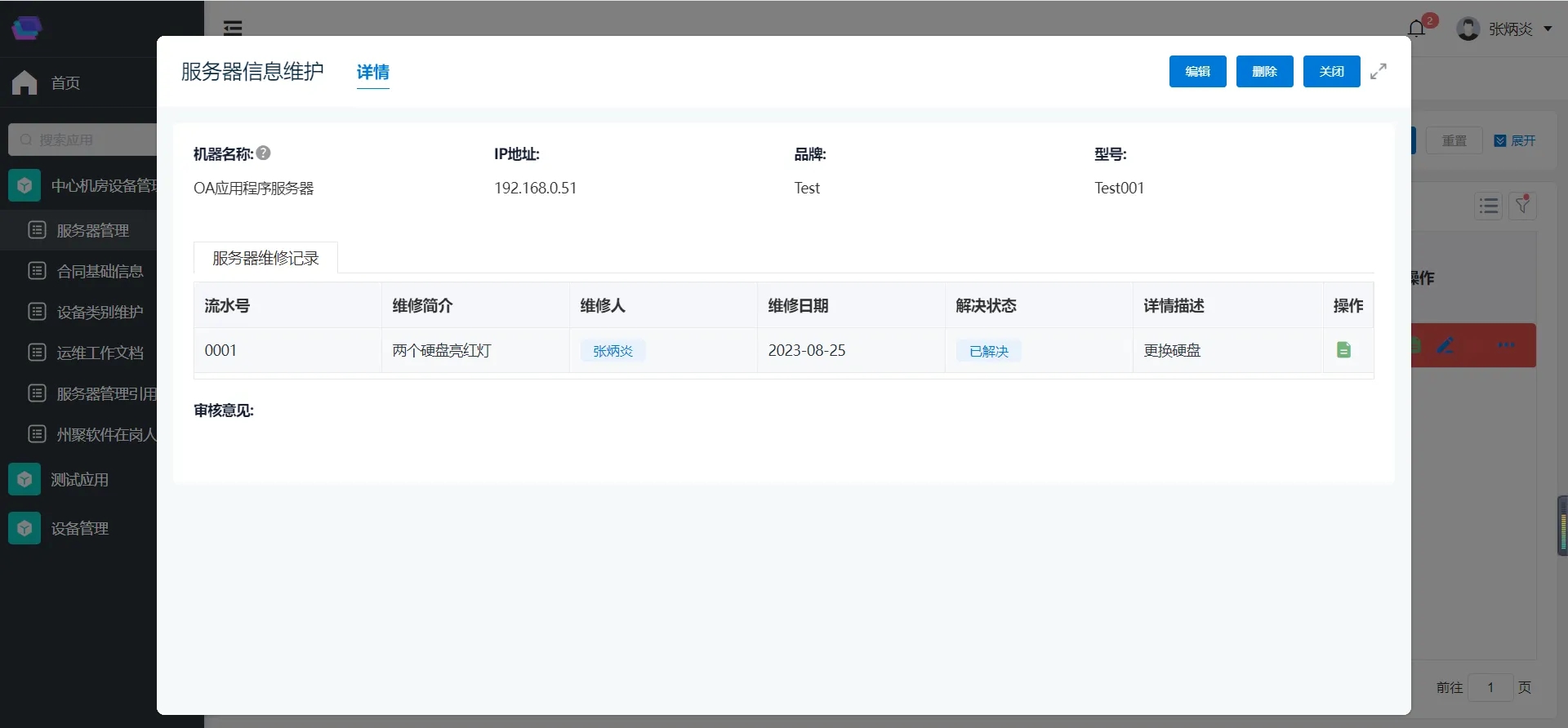Click the page number input field
The height and width of the screenshot is (728, 1568).
tap(1490, 687)
